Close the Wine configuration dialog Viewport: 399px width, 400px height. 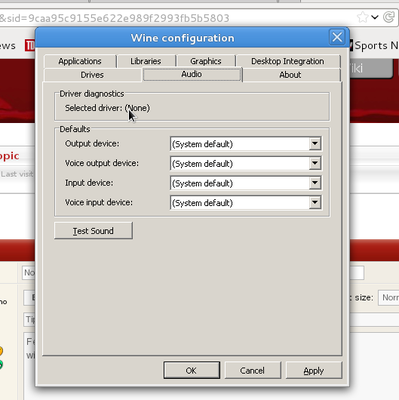(337, 37)
